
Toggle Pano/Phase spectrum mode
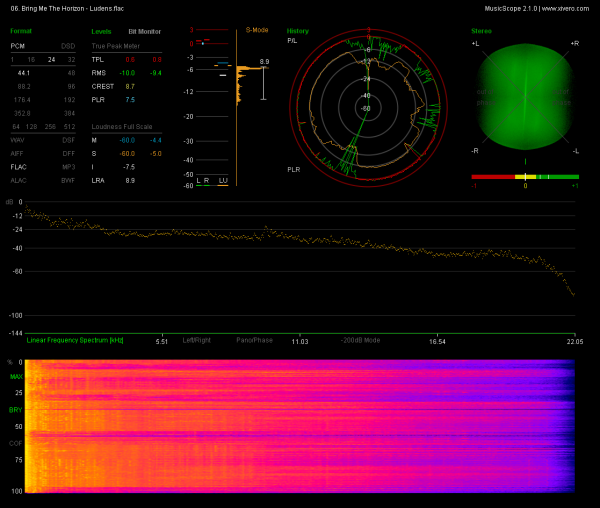[254, 340]
